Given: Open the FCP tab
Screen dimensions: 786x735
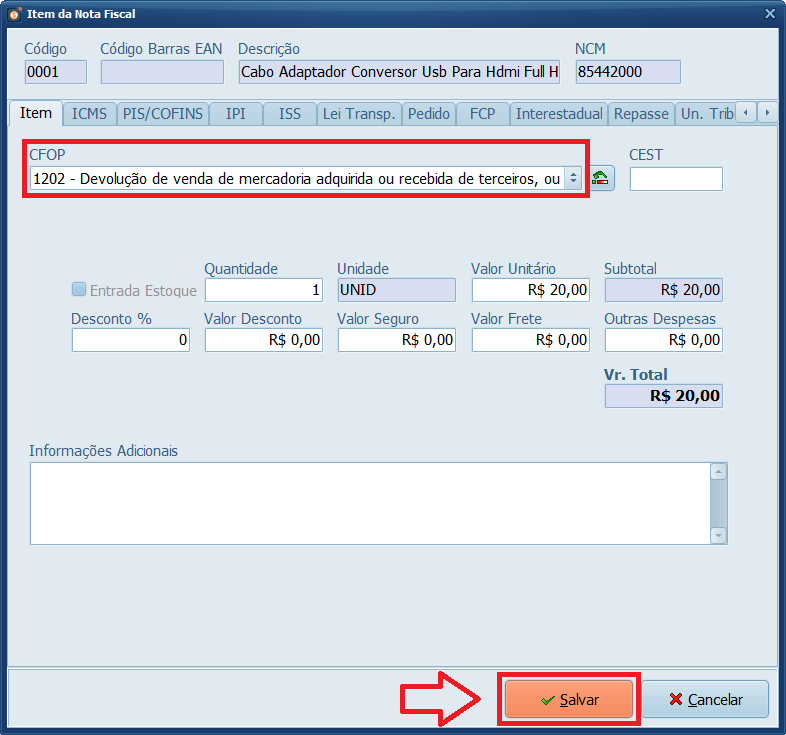Looking at the screenshot, I should (x=482, y=114).
